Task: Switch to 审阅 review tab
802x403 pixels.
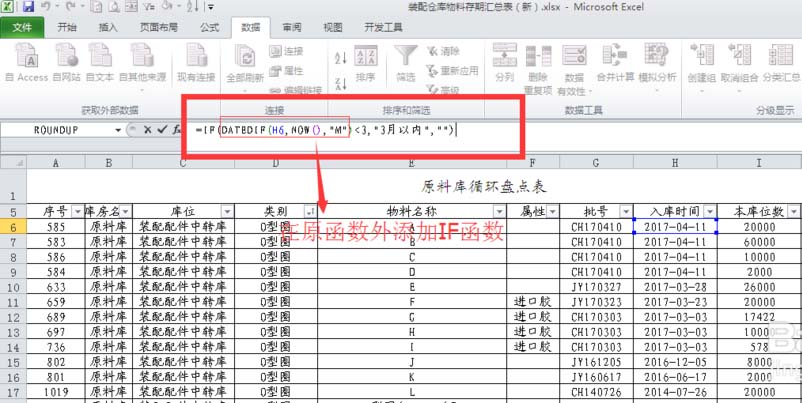Action: [292, 28]
